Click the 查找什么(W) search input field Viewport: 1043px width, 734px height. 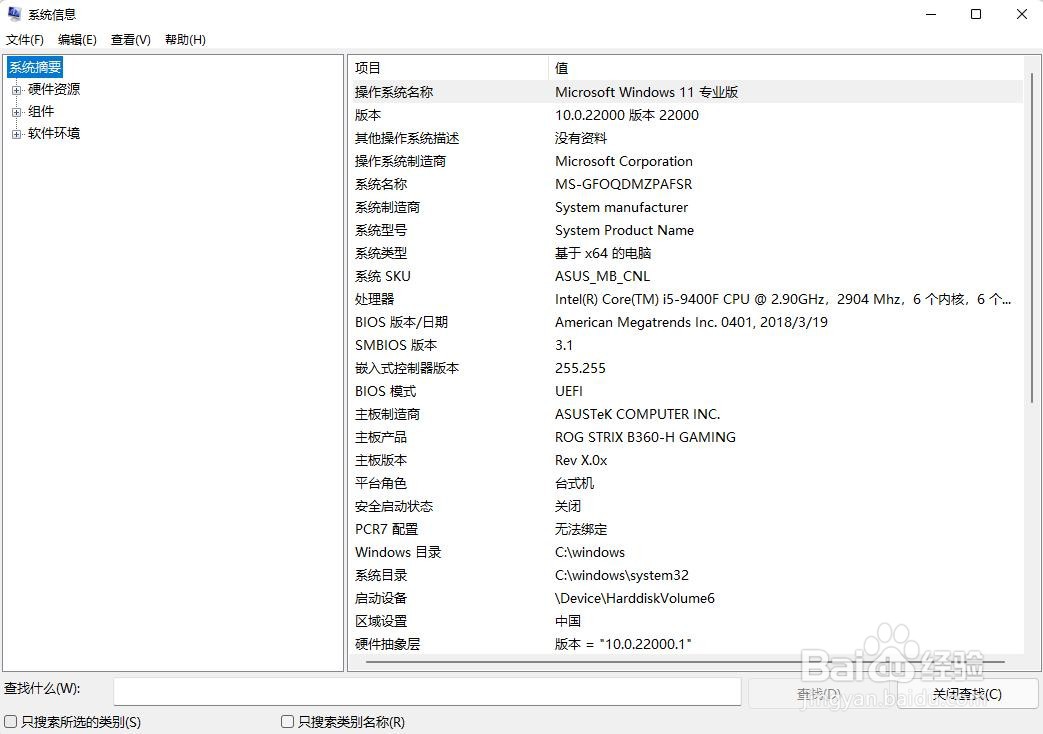click(x=427, y=691)
